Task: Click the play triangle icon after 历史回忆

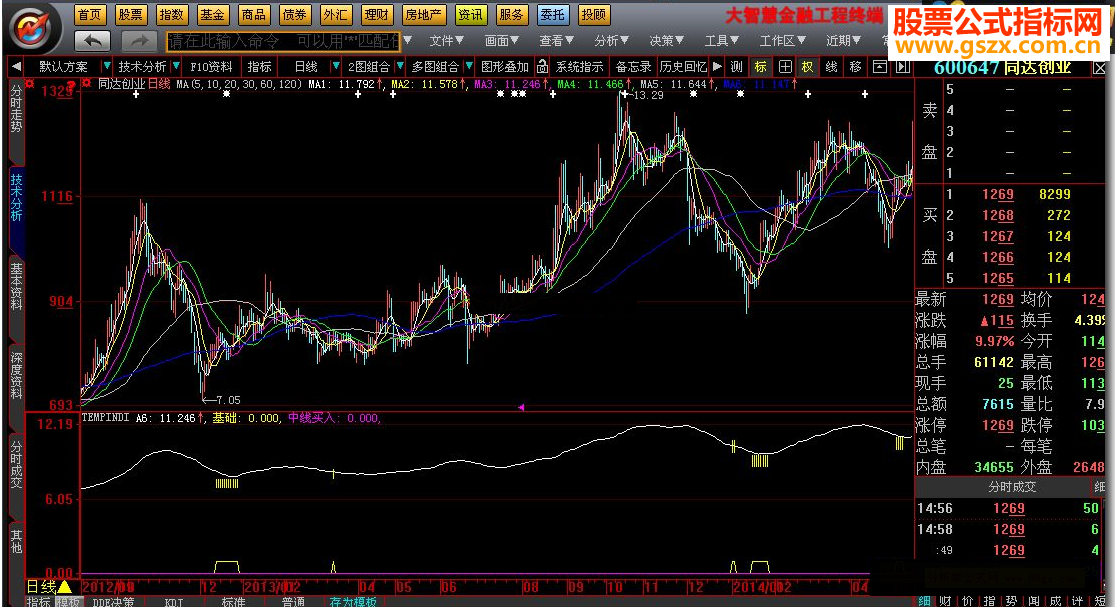Action: (x=718, y=66)
